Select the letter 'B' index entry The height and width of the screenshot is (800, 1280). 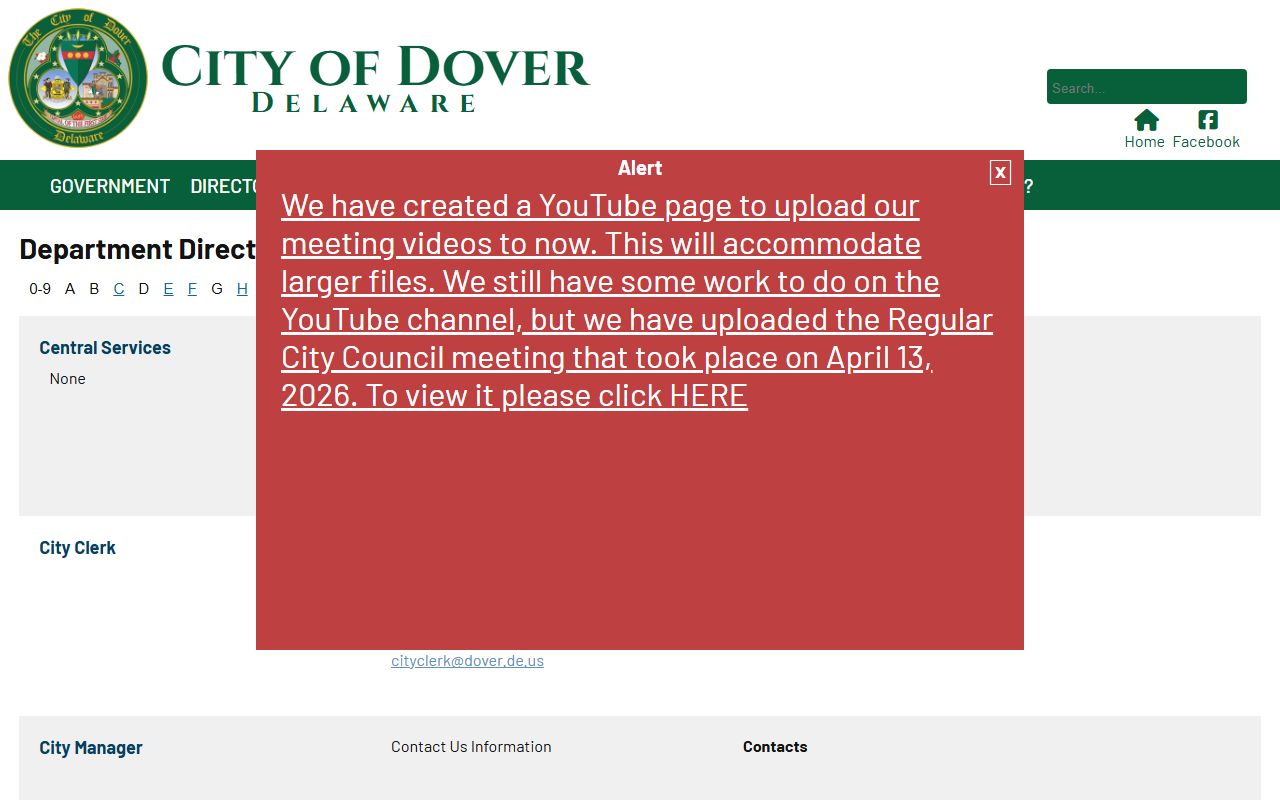point(94,289)
